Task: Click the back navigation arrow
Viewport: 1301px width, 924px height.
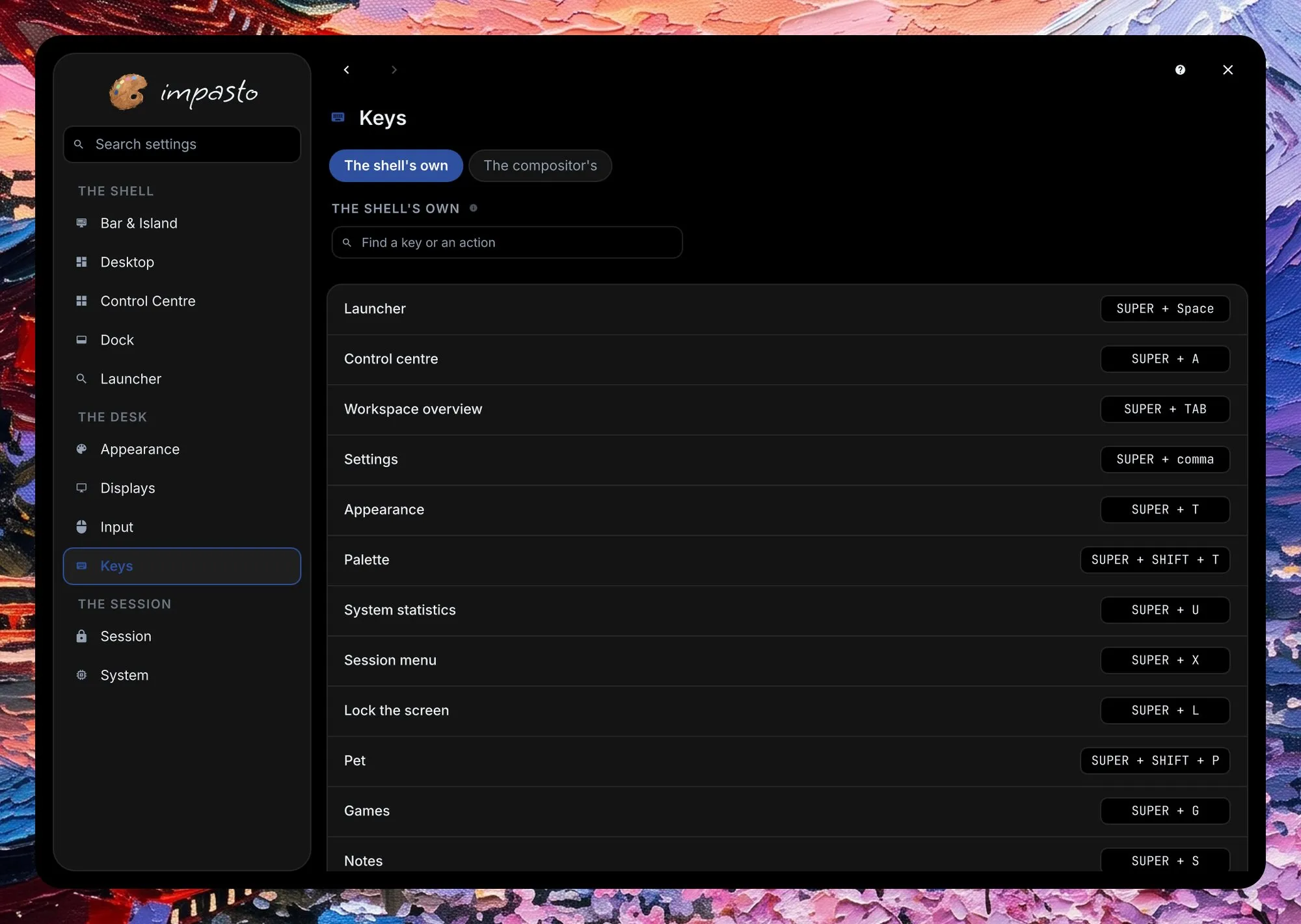Action: tap(347, 70)
